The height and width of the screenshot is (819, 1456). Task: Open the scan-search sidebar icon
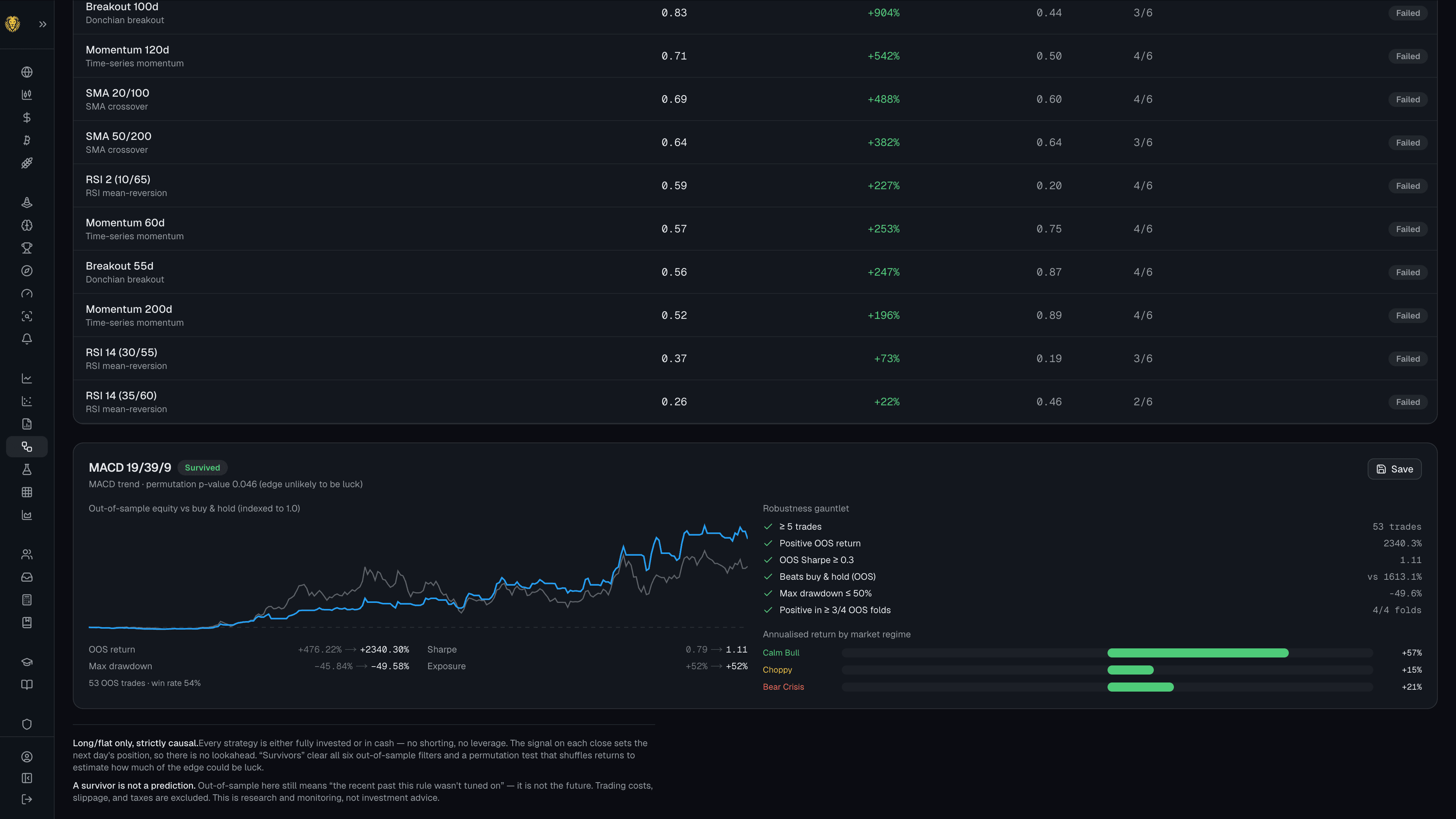27,316
